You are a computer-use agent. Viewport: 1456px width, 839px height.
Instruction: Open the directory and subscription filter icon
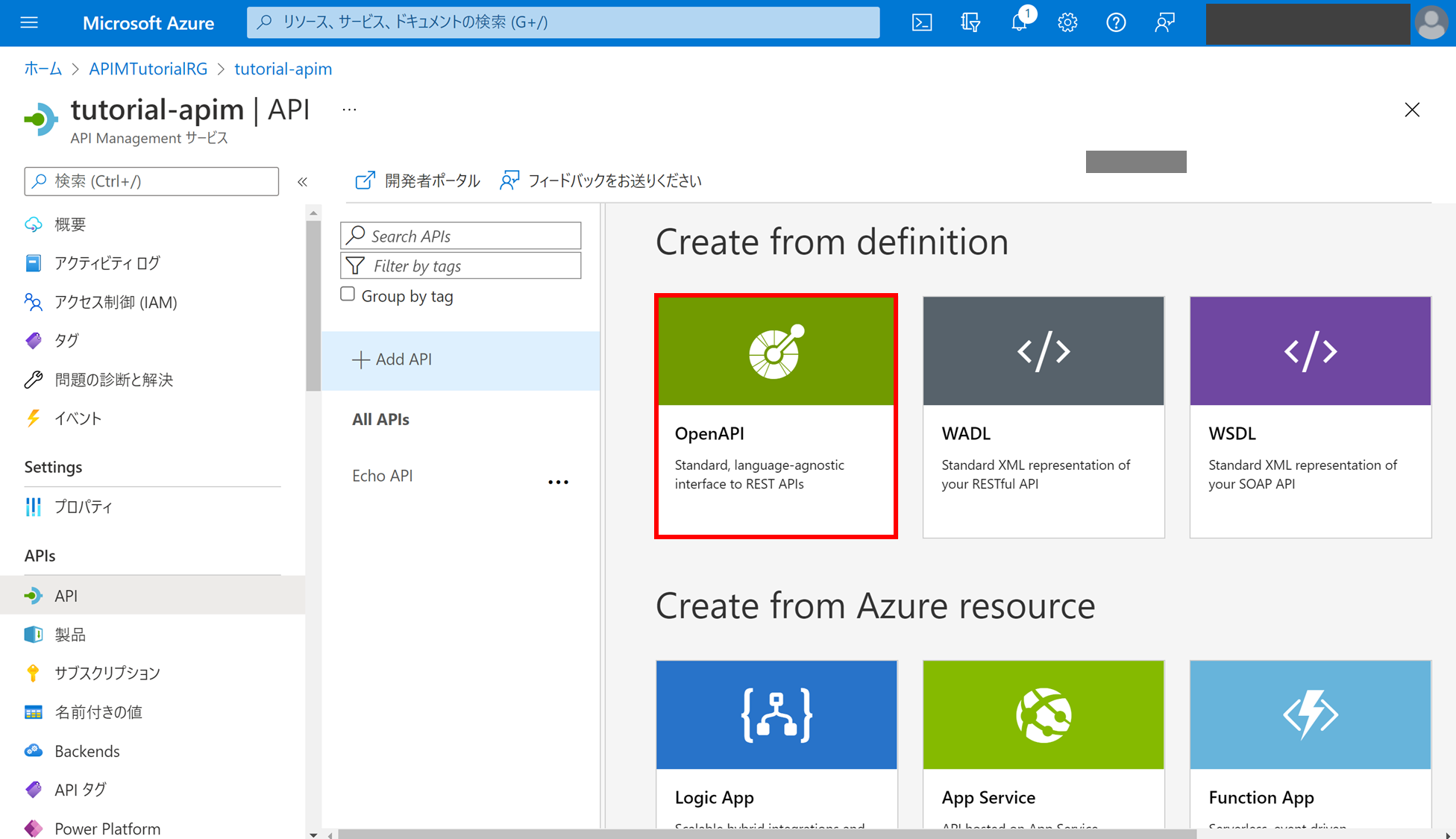point(970,22)
